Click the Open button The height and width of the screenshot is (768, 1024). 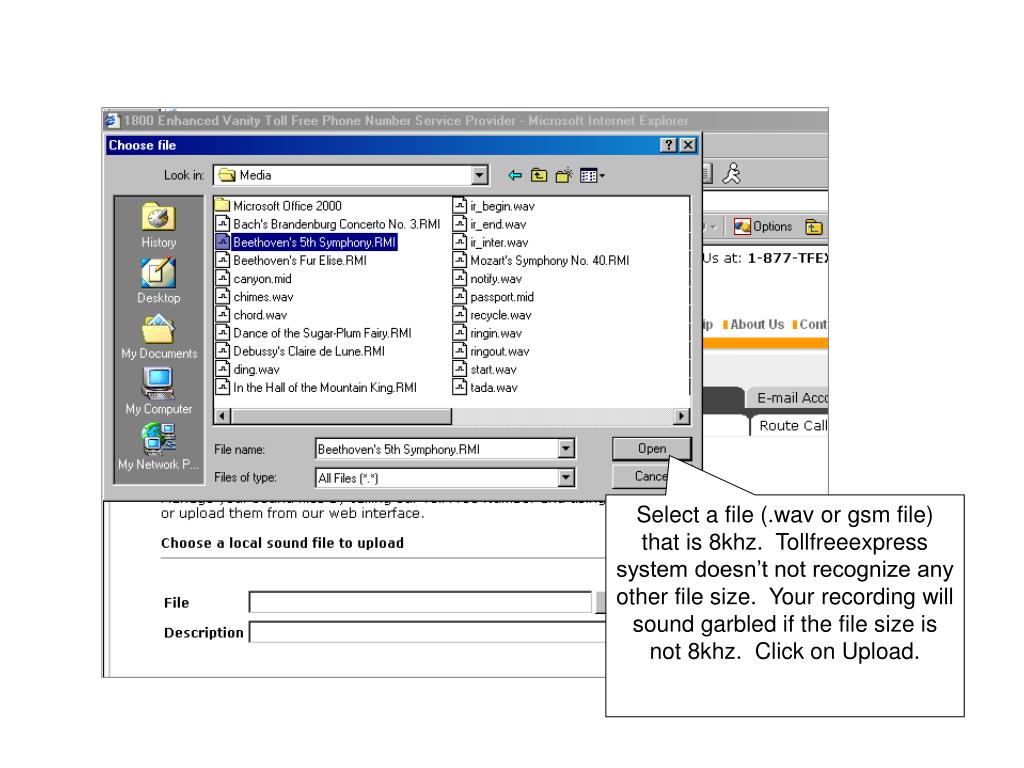coord(651,449)
